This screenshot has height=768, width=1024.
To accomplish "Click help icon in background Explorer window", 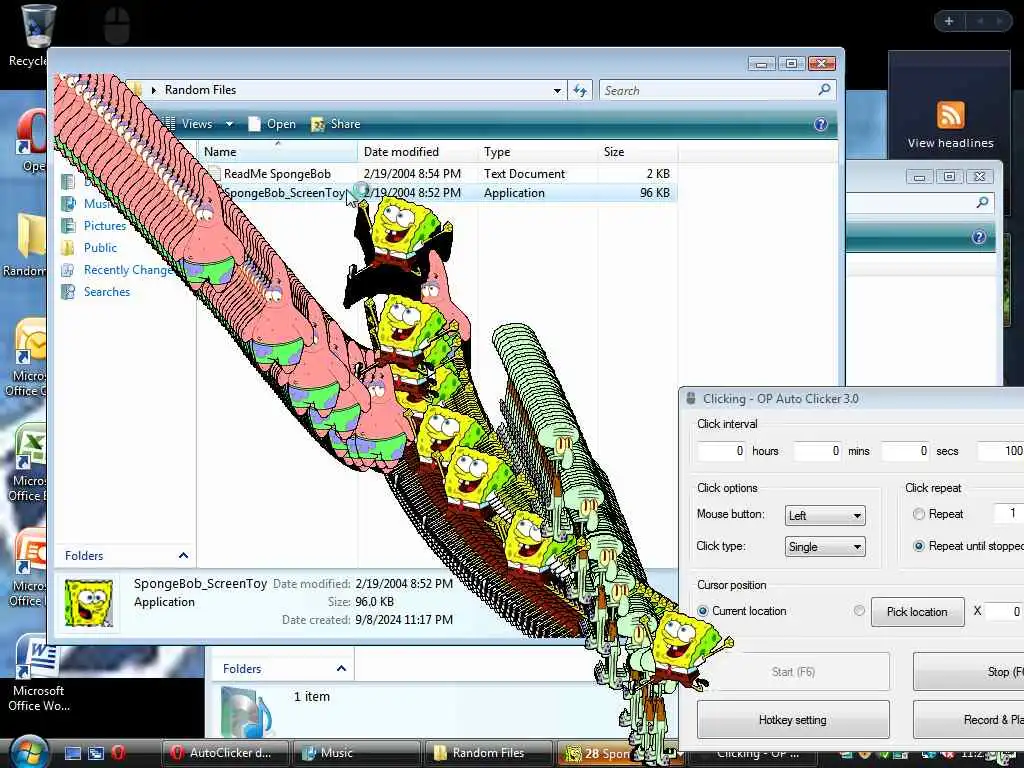I will tap(978, 236).
